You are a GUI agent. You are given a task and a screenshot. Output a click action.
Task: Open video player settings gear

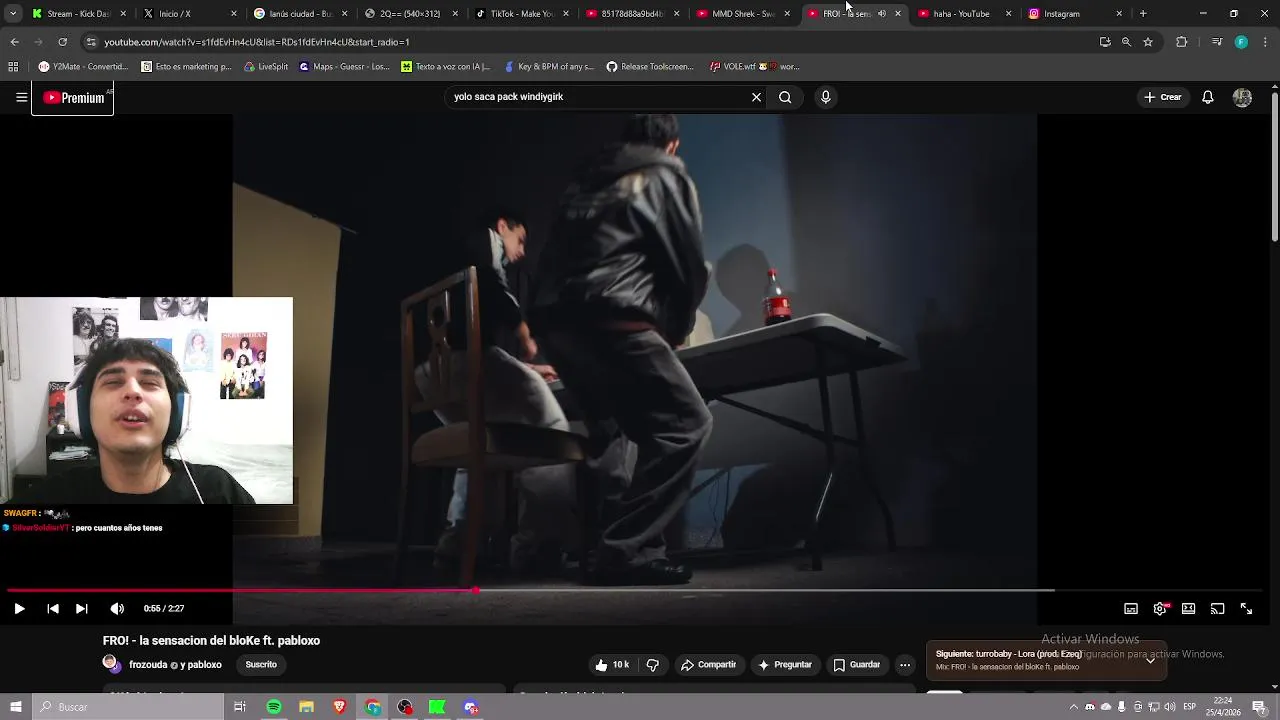(1160, 608)
